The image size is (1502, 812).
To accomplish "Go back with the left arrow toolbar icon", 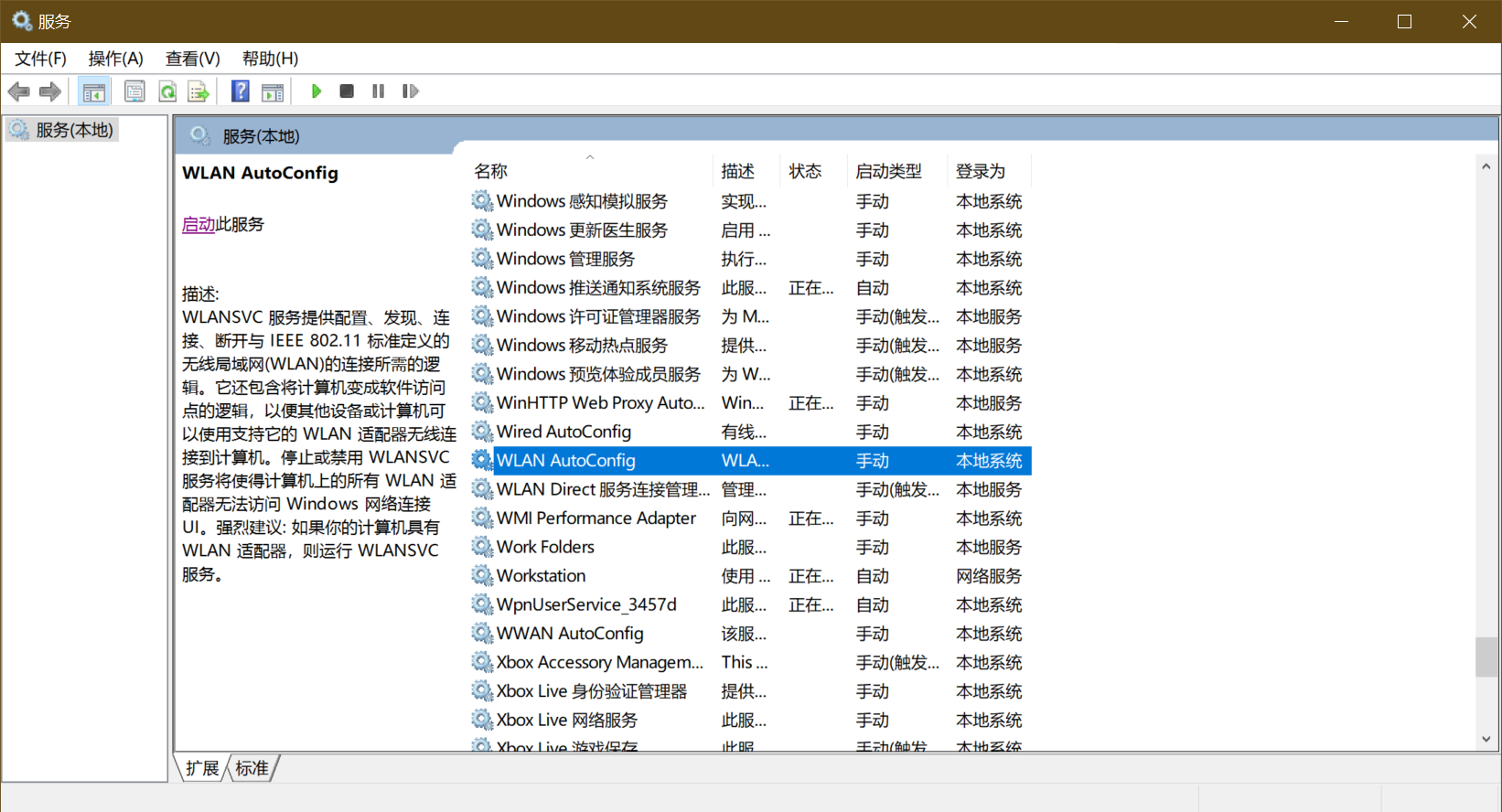I will pyautogui.click(x=18, y=91).
